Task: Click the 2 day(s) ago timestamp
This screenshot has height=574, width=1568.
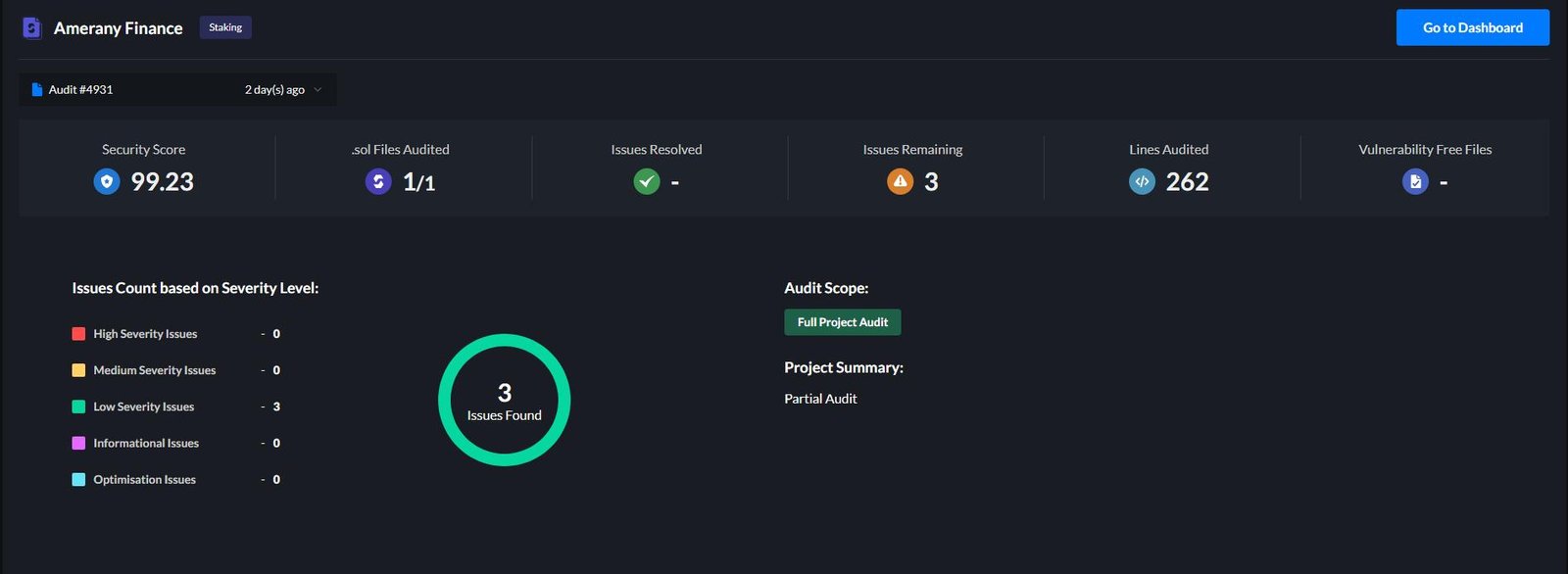Action: point(274,90)
